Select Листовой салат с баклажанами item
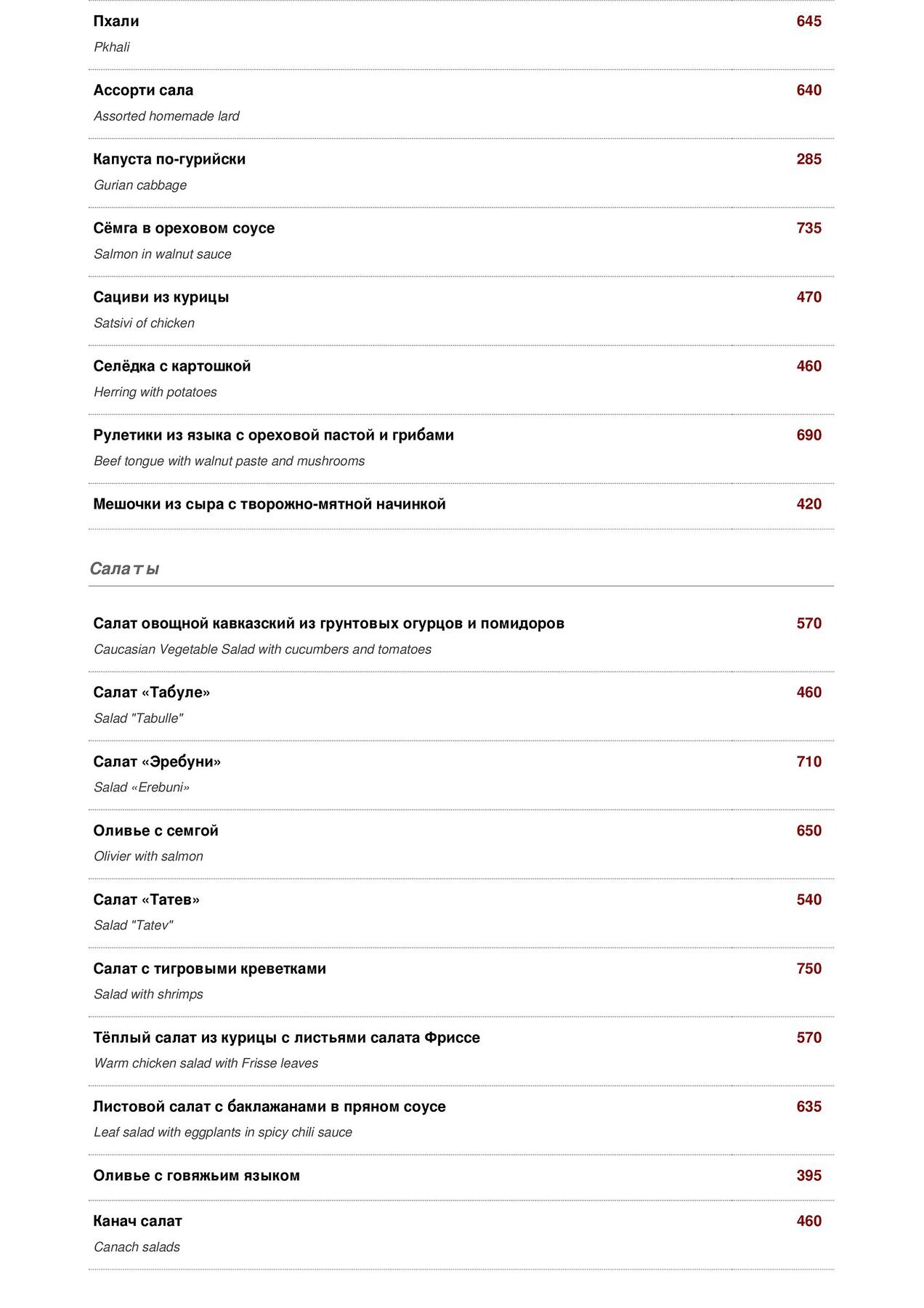 [x=269, y=1107]
